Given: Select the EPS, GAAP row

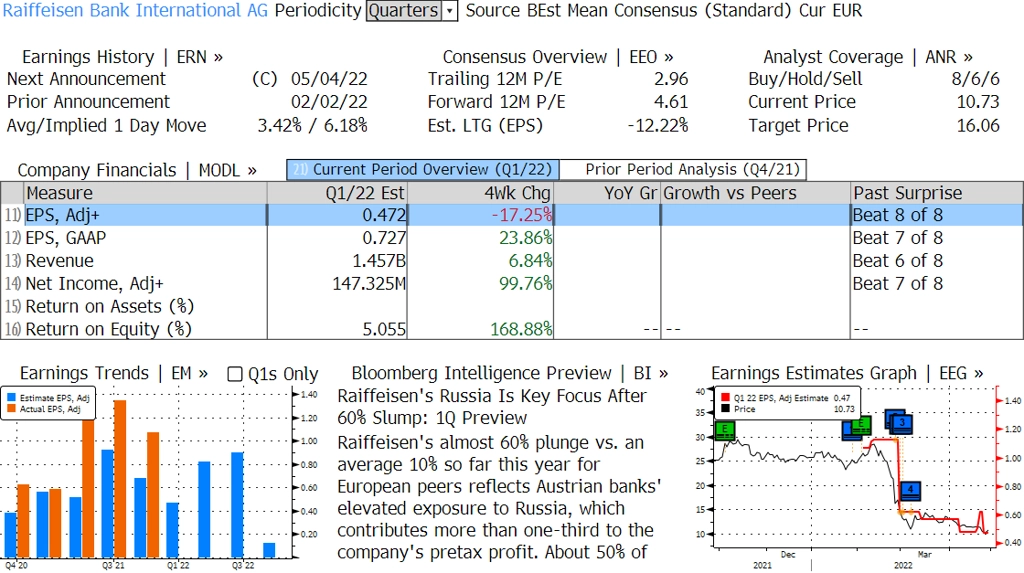Looking at the screenshot, I should (512, 238).
